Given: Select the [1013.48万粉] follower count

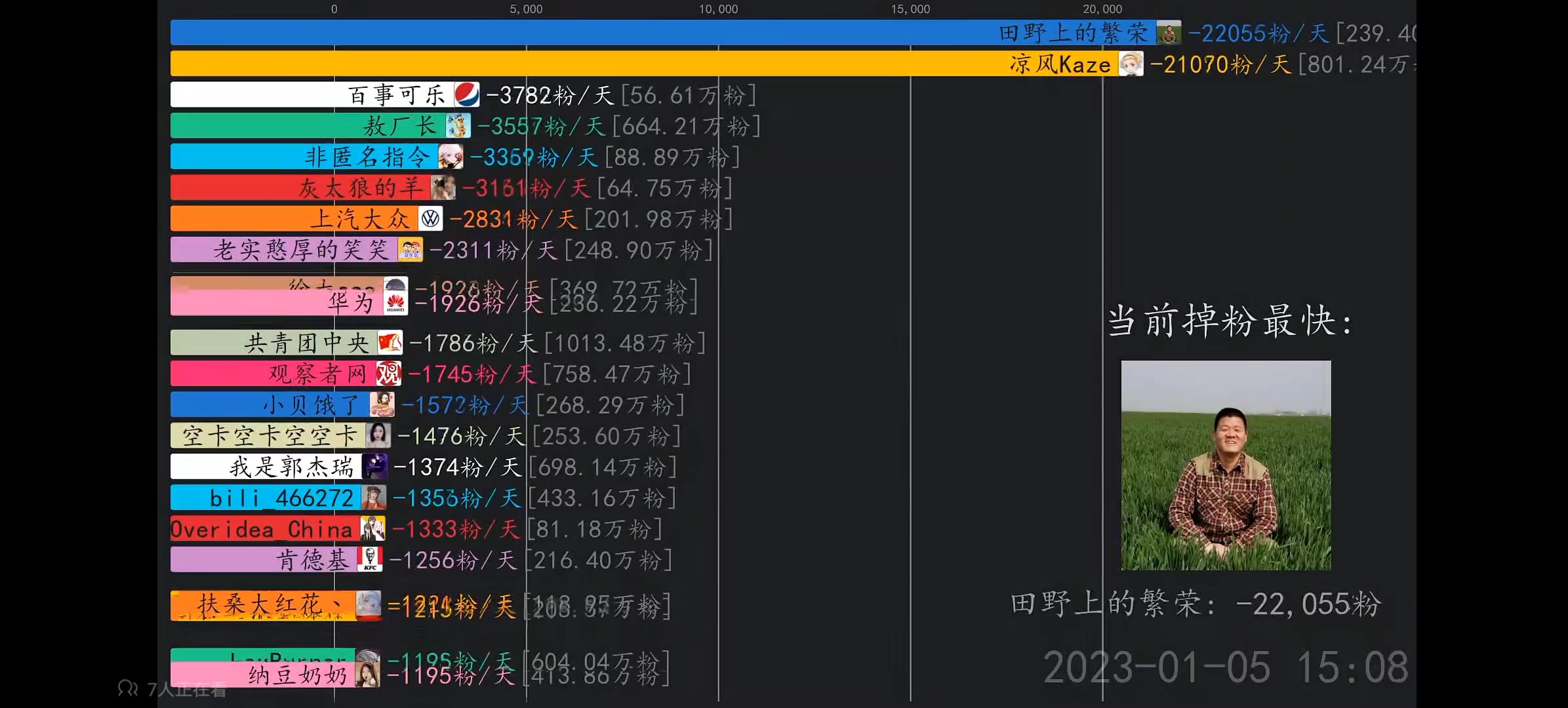Looking at the screenshot, I should (626, 343).
